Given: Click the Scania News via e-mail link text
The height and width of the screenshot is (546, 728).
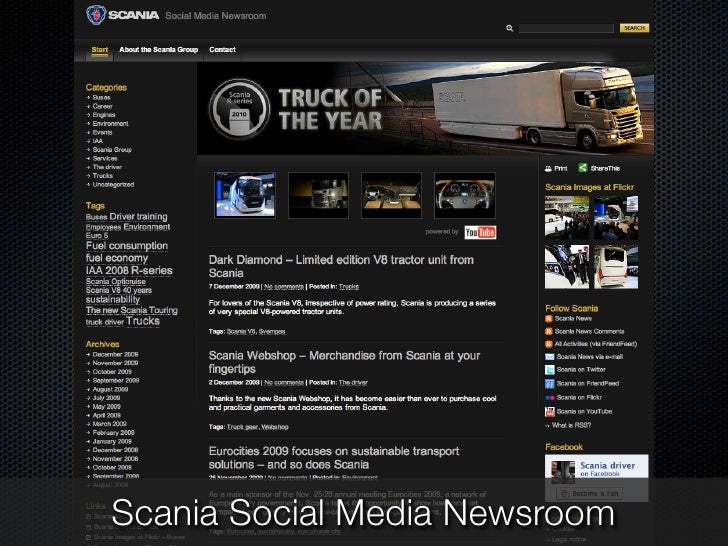Looking at the screenshot, I should coord(590,357).
